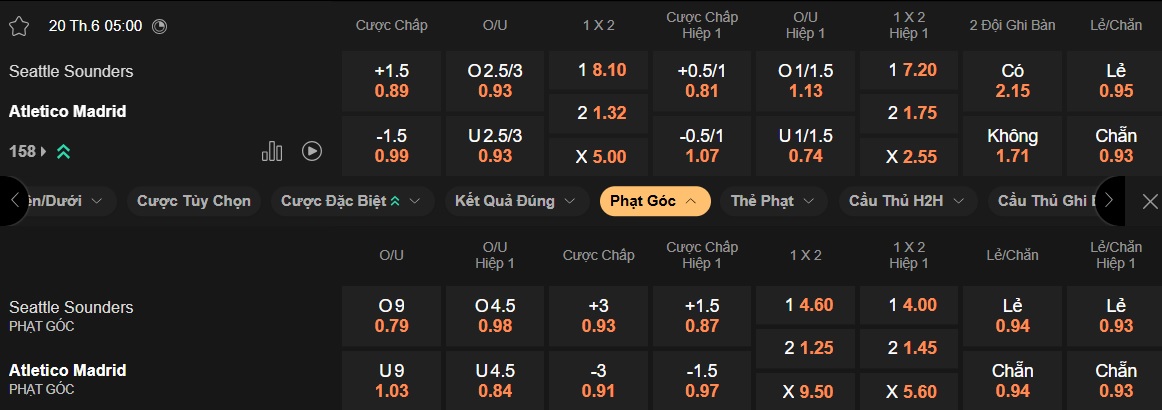
Task: Expand the 158 more markets counter
Action: point(27,152)
